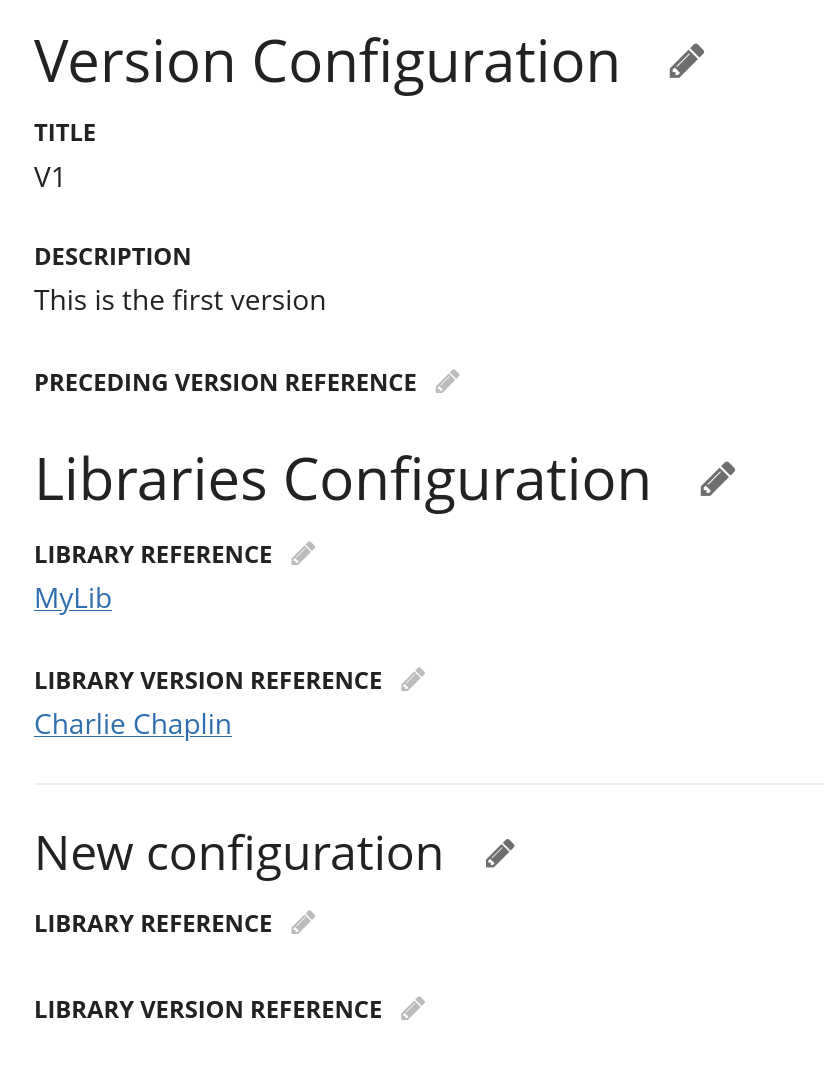Edit the Preceding Version Reference field
Screen dimensions: 824x1078
(447, 382)
